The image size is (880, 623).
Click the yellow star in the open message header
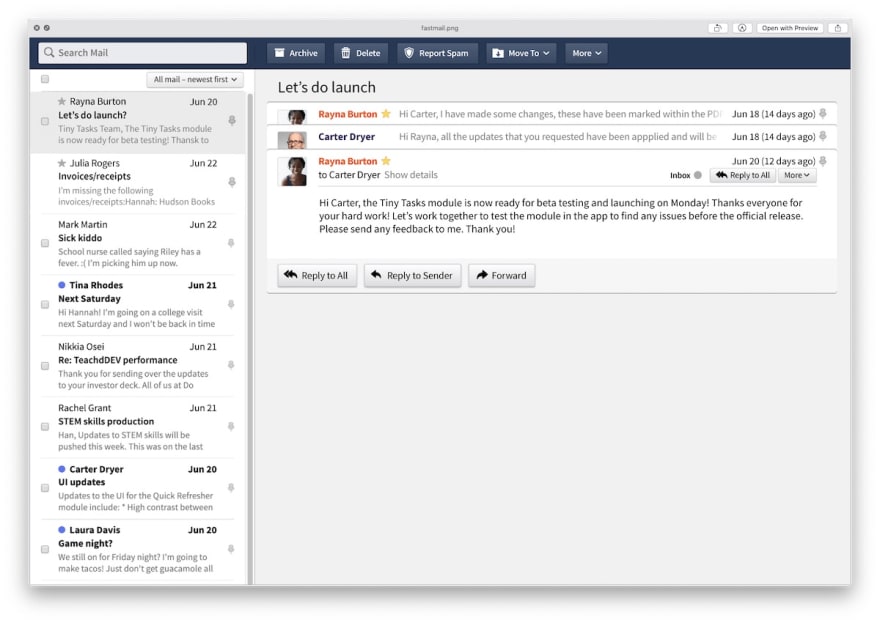click(386, 161)
